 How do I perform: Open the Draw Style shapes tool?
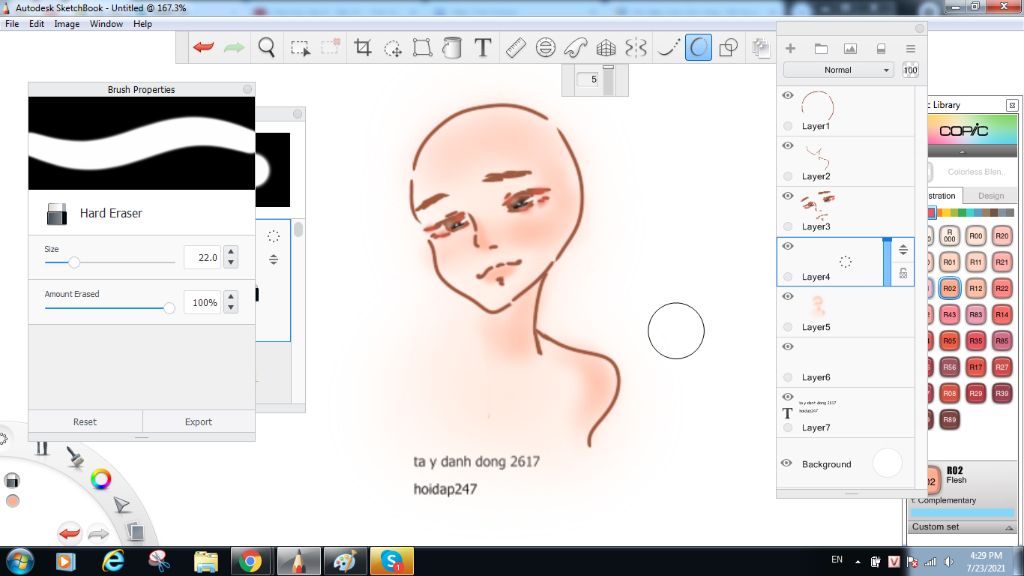tap(728, 48)
